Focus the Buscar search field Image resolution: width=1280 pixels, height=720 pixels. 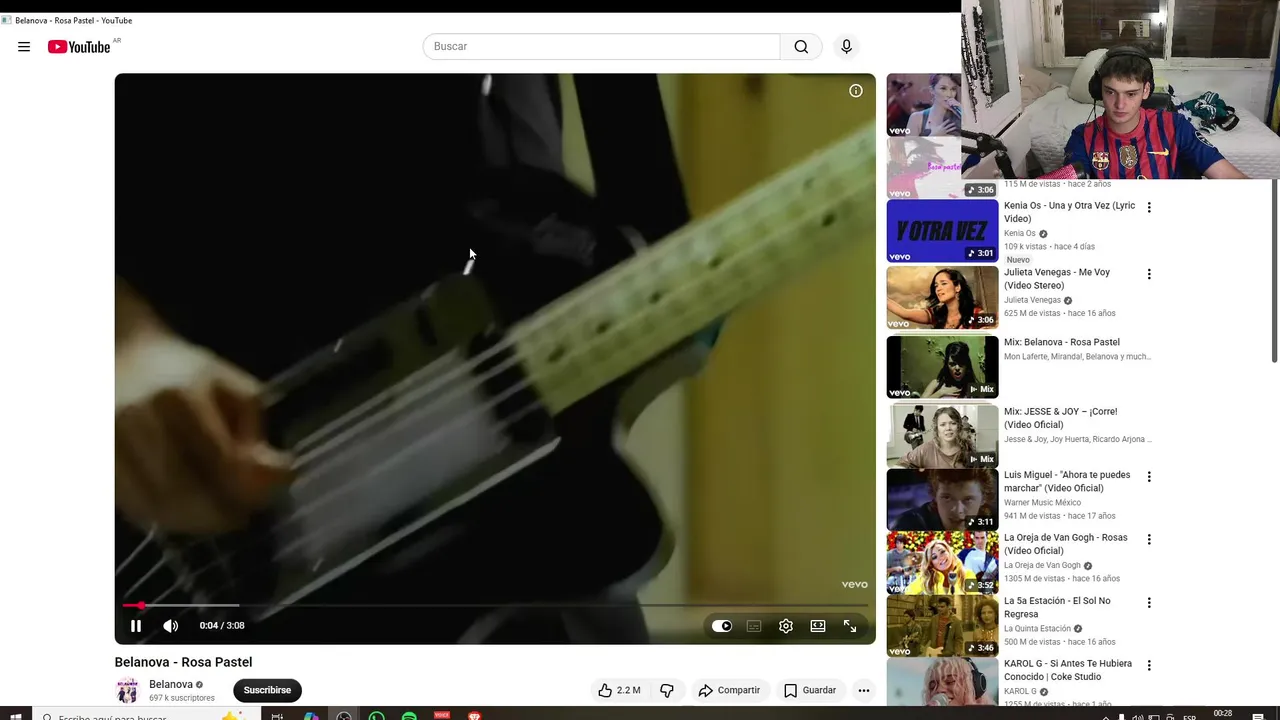coord(602,46)
